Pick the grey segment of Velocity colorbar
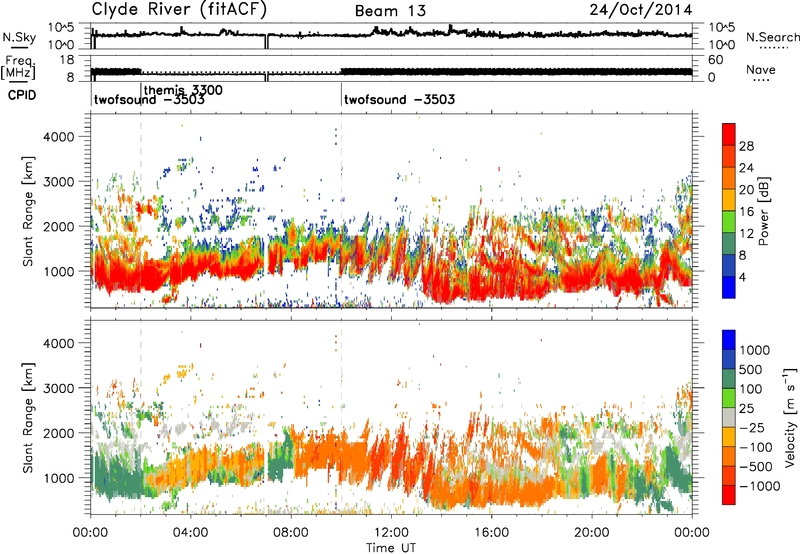 point(729,418)
